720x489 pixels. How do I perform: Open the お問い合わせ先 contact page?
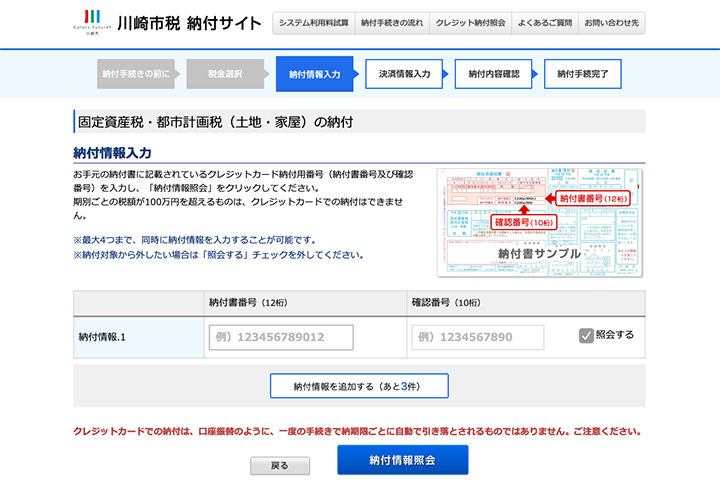coord(612,23)
